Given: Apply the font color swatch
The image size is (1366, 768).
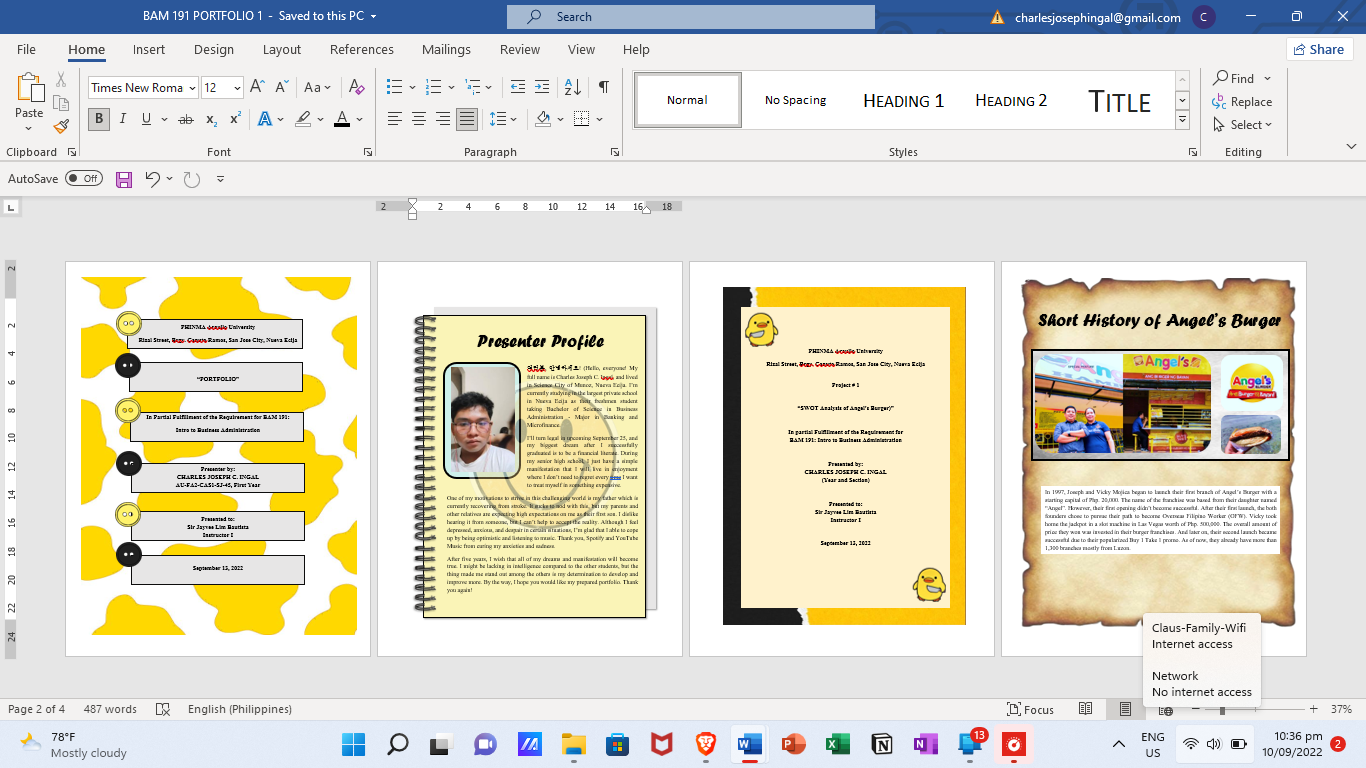Looking at the screenshot, I should [342, 119].
